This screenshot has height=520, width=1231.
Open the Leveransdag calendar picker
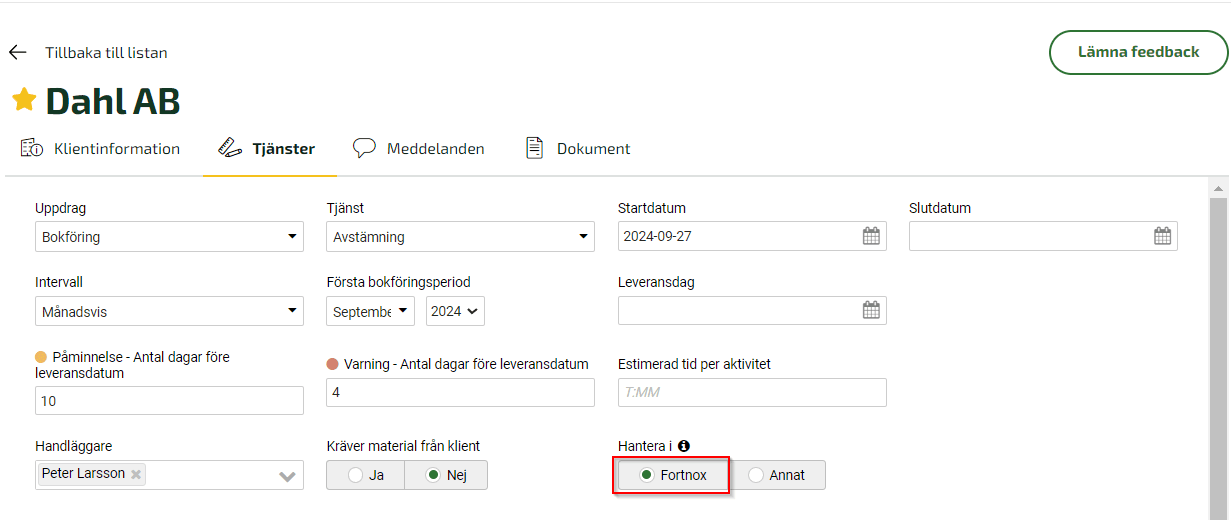click(x=871, y=310)
